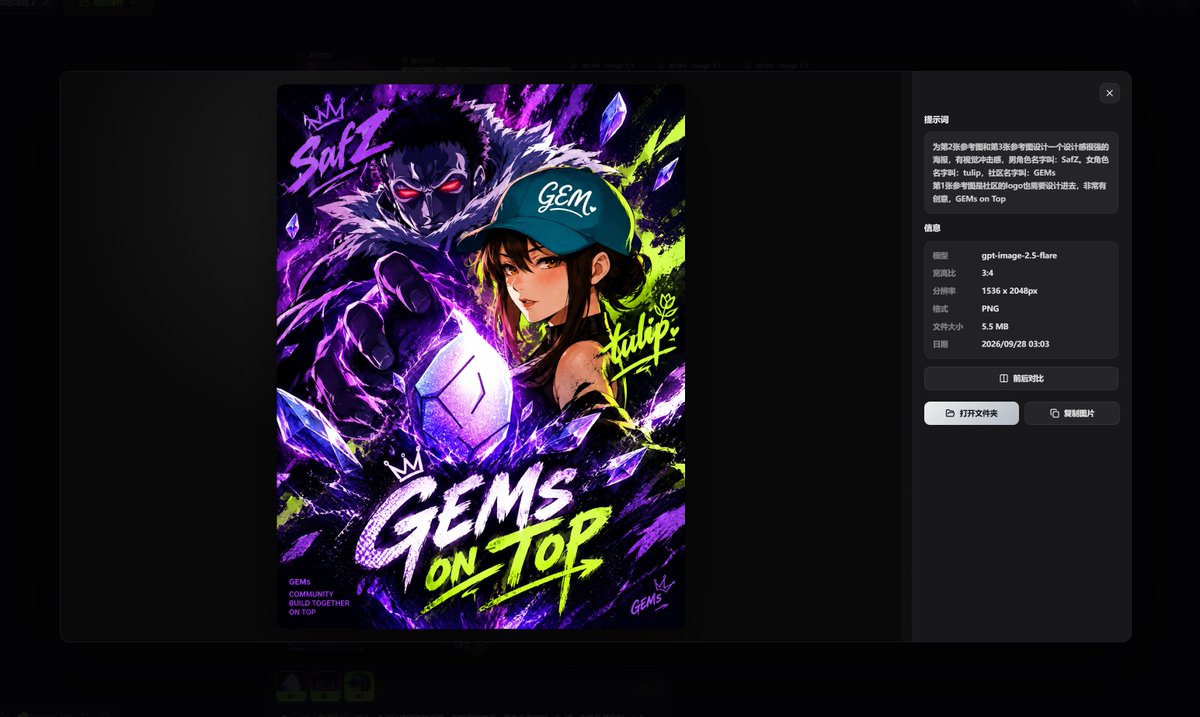Click the compare icon in 前后对比
Viewport: 1200px width, 717px height.
pos(1003,378)
